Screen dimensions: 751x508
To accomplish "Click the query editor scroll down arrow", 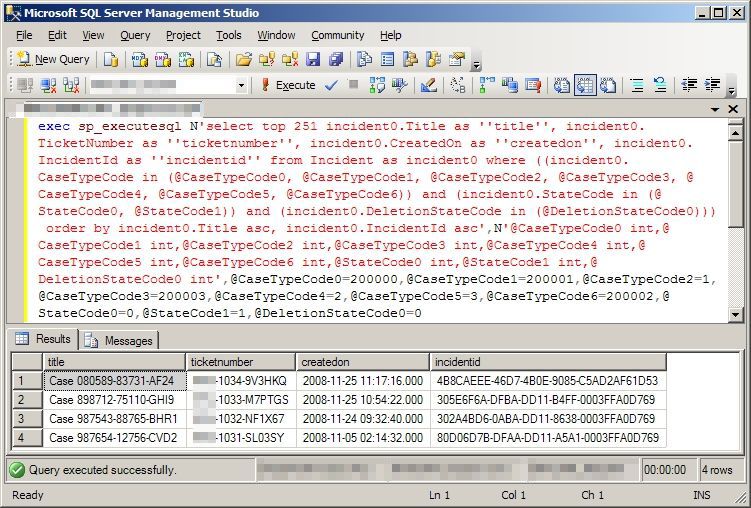I will tap(735, 315).
